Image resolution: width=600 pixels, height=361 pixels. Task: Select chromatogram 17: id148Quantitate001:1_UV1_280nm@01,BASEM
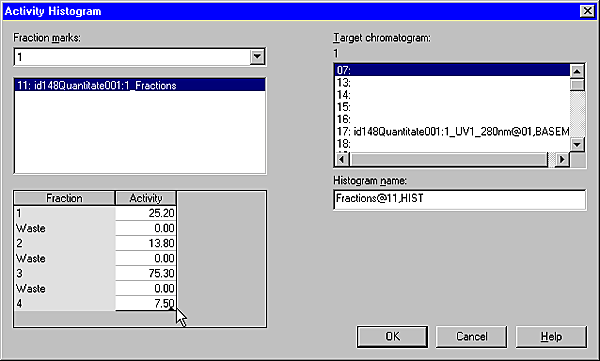452,131
